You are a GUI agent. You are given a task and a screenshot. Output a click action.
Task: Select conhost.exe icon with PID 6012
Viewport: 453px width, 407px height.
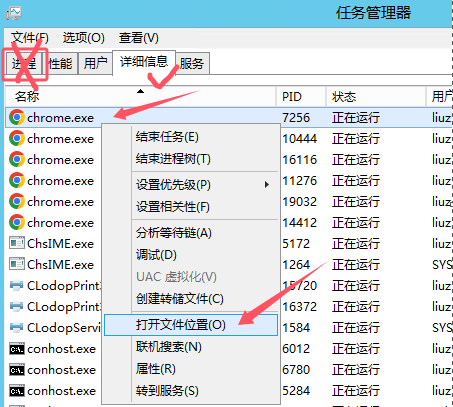tap(17, 349)
